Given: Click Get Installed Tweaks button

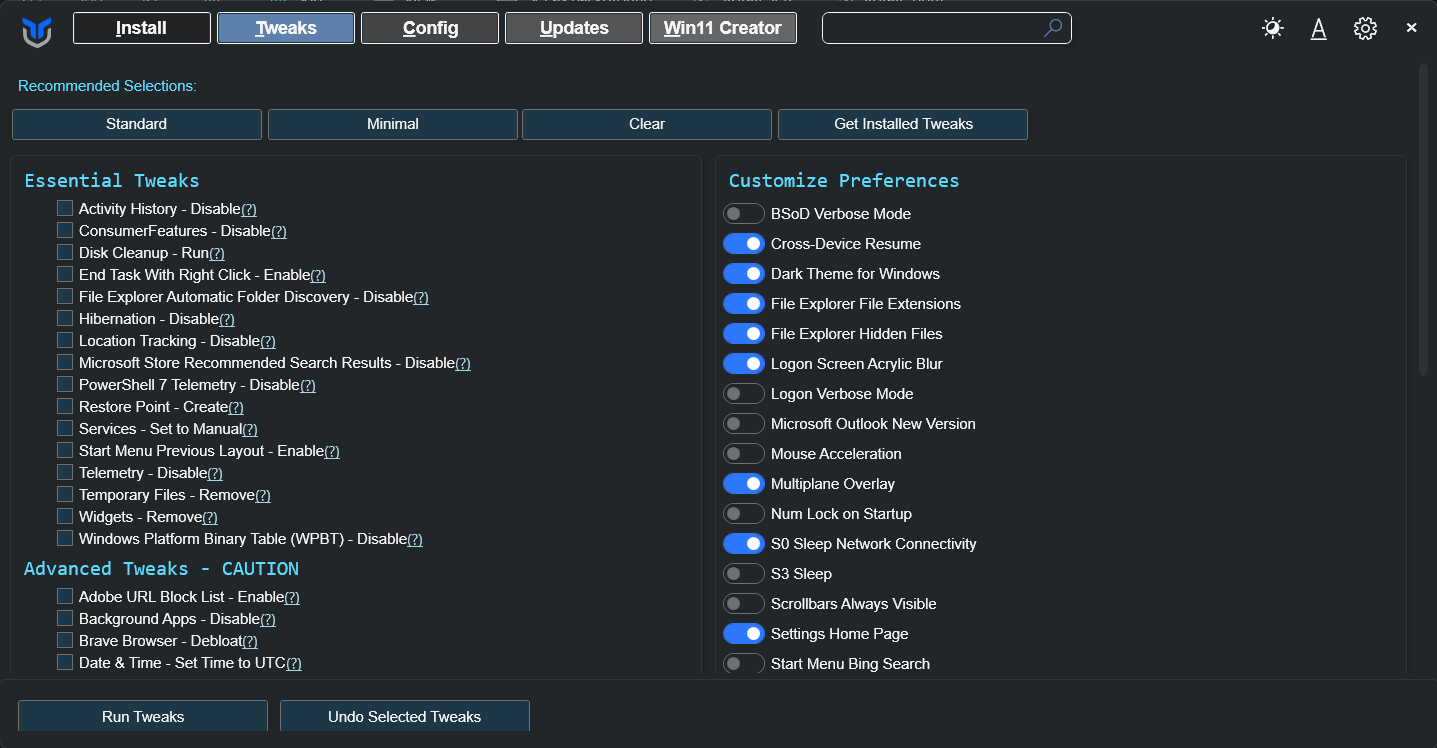Looking at the screenshot, I should (903, 124).
